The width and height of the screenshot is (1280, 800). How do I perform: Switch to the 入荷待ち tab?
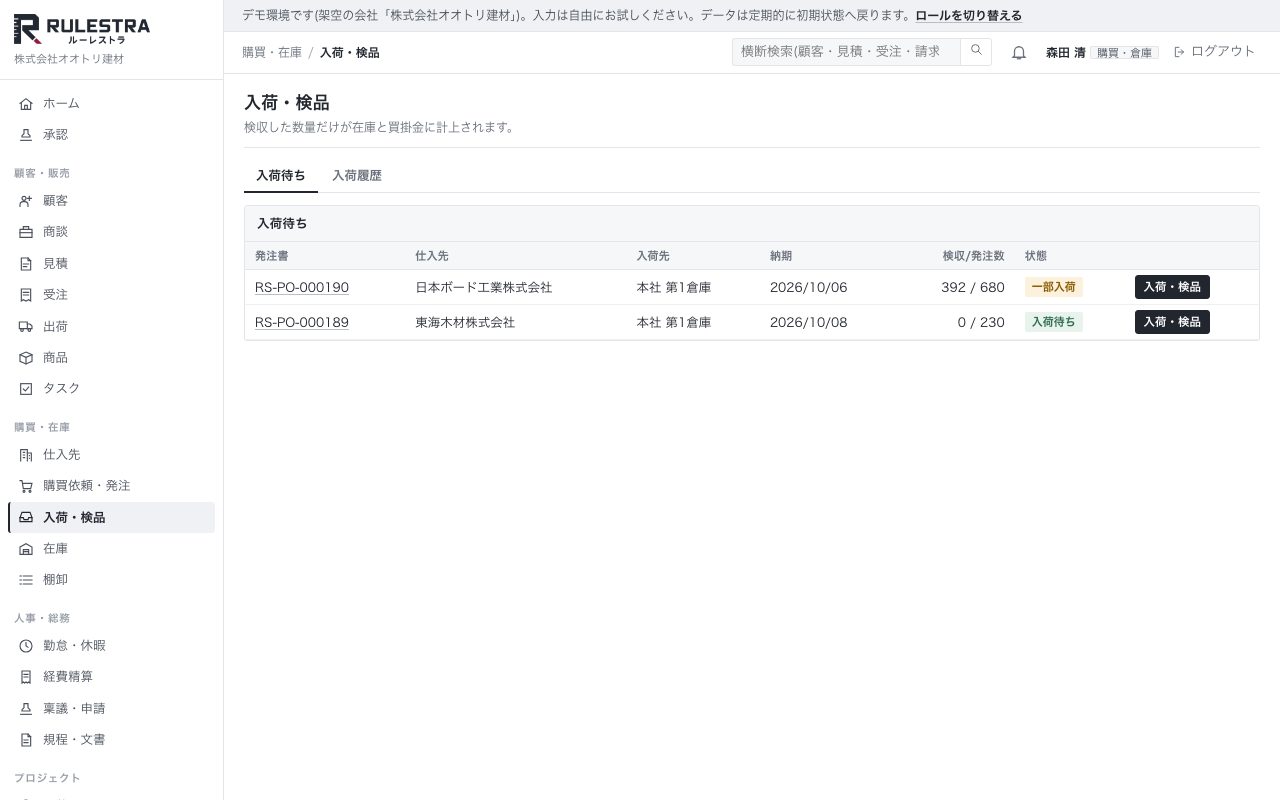click(281, 176)
